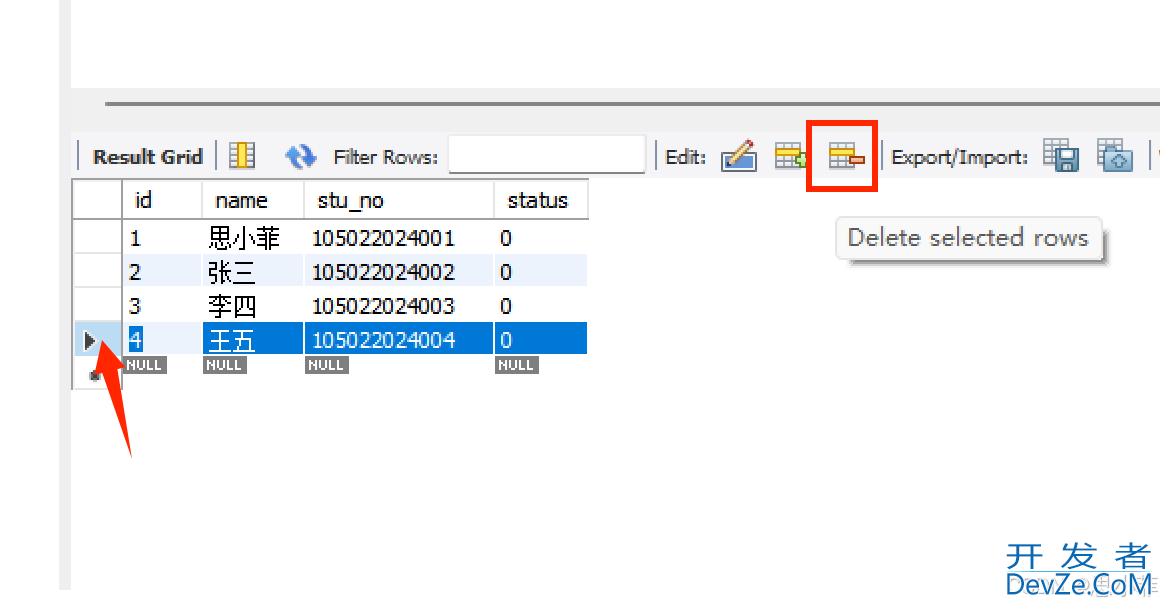Import records from external file icon

tap(1115, 156)
